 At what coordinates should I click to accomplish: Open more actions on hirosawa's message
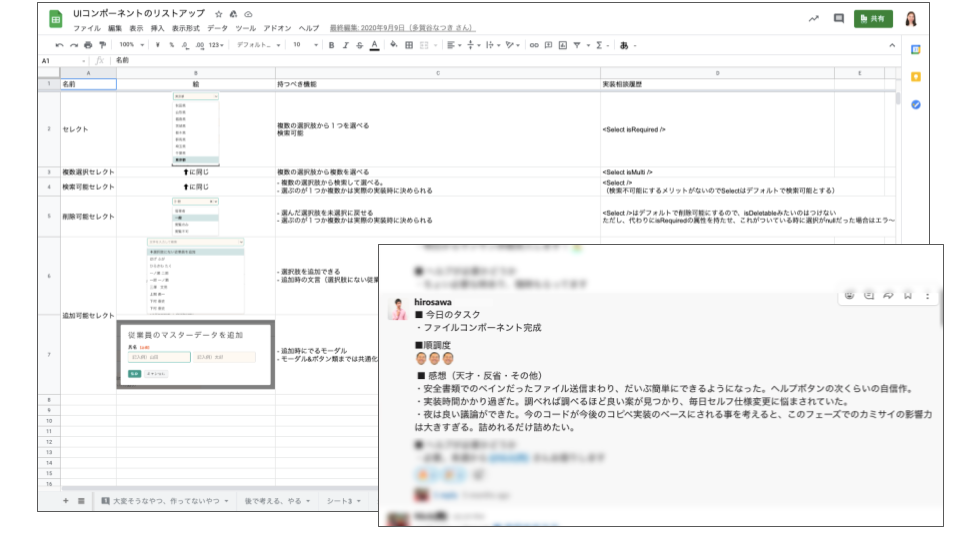point(928,296)
